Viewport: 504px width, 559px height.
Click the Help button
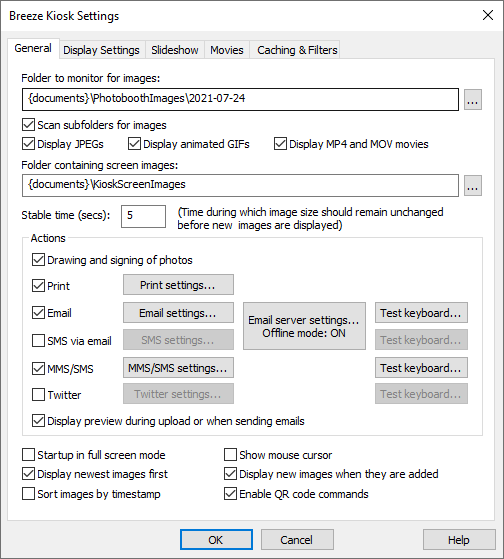click(459, 539)
